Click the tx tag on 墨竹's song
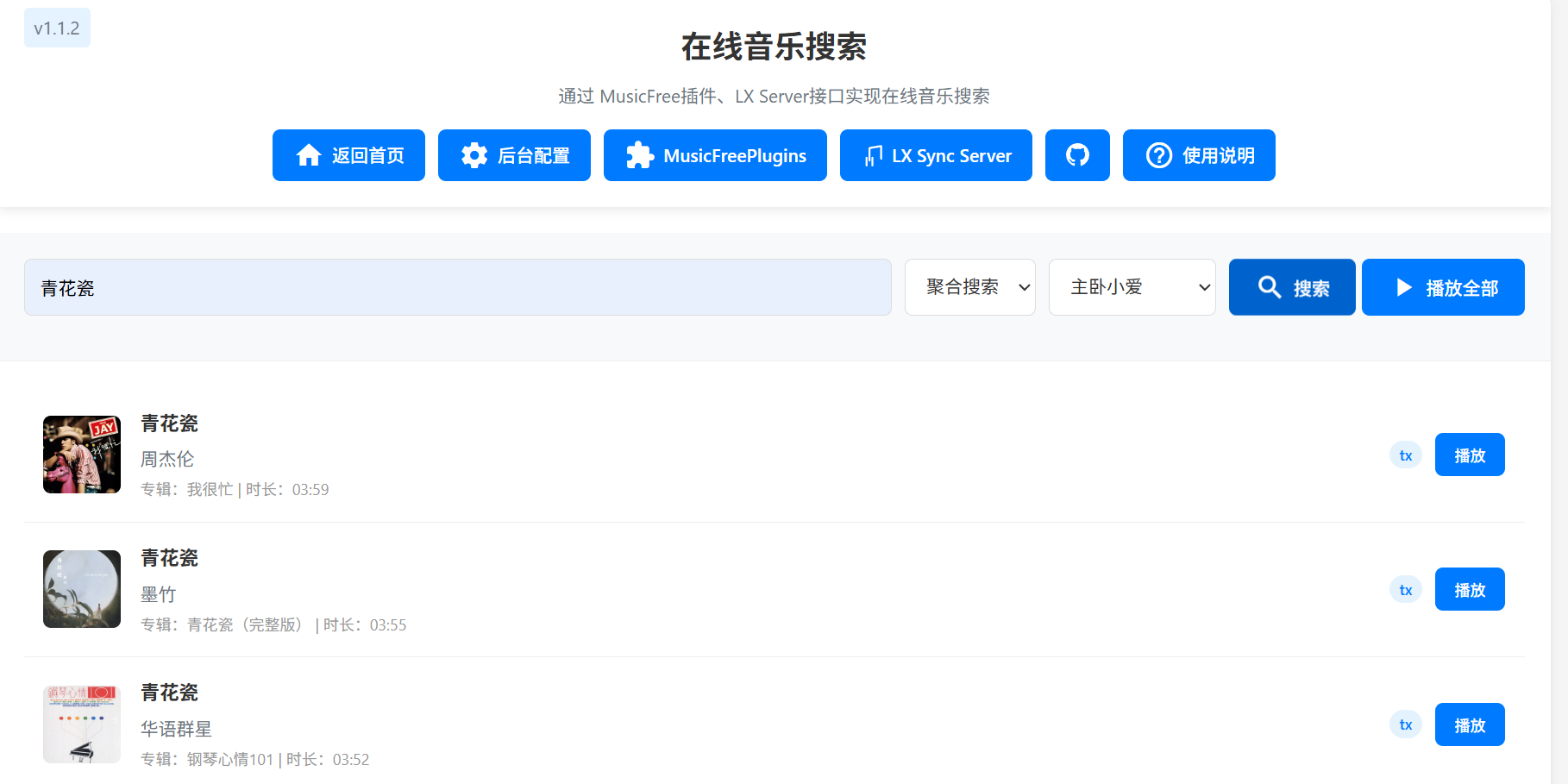 [1406, 590]
